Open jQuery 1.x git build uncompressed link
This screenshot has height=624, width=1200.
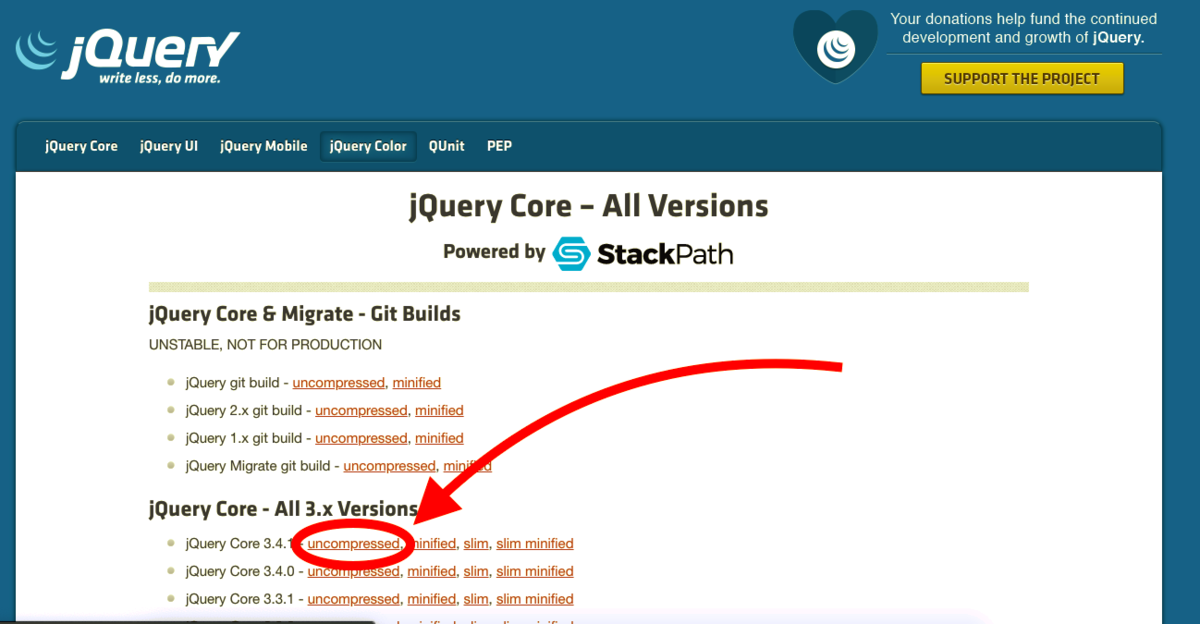(x=361, y=438)
